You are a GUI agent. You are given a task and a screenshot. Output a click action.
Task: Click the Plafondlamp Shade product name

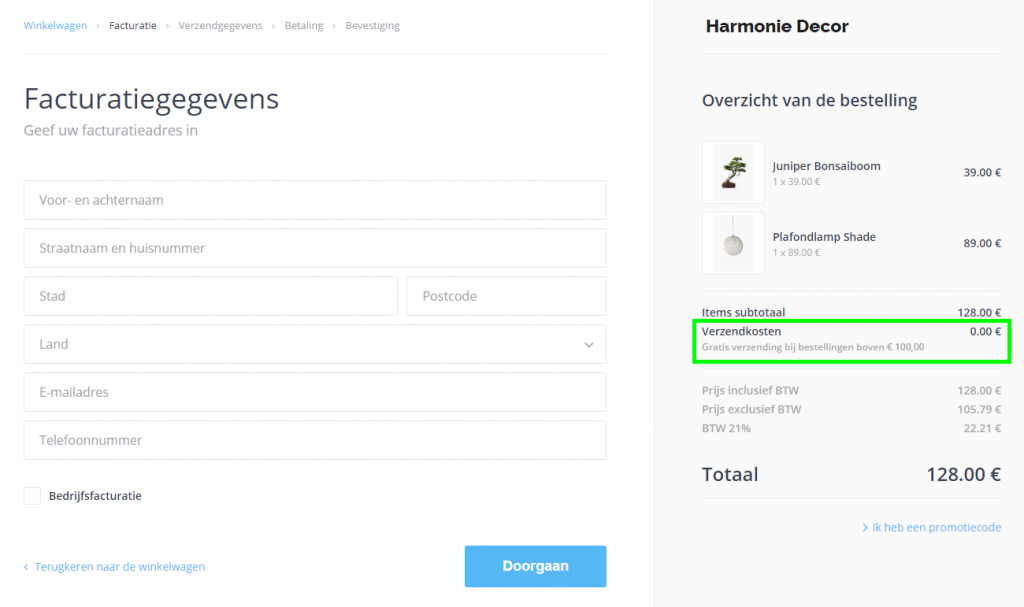tap(824, 237)
